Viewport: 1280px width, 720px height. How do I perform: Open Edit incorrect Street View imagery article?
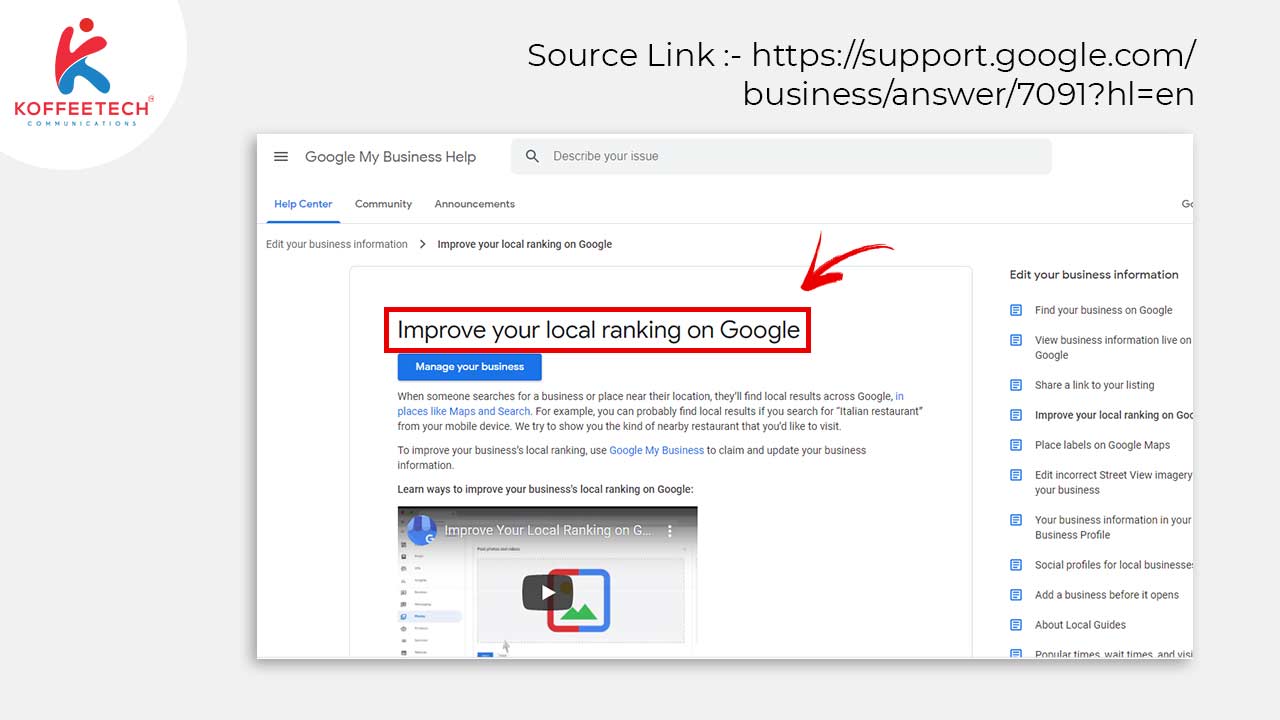tap(1113, 482)
